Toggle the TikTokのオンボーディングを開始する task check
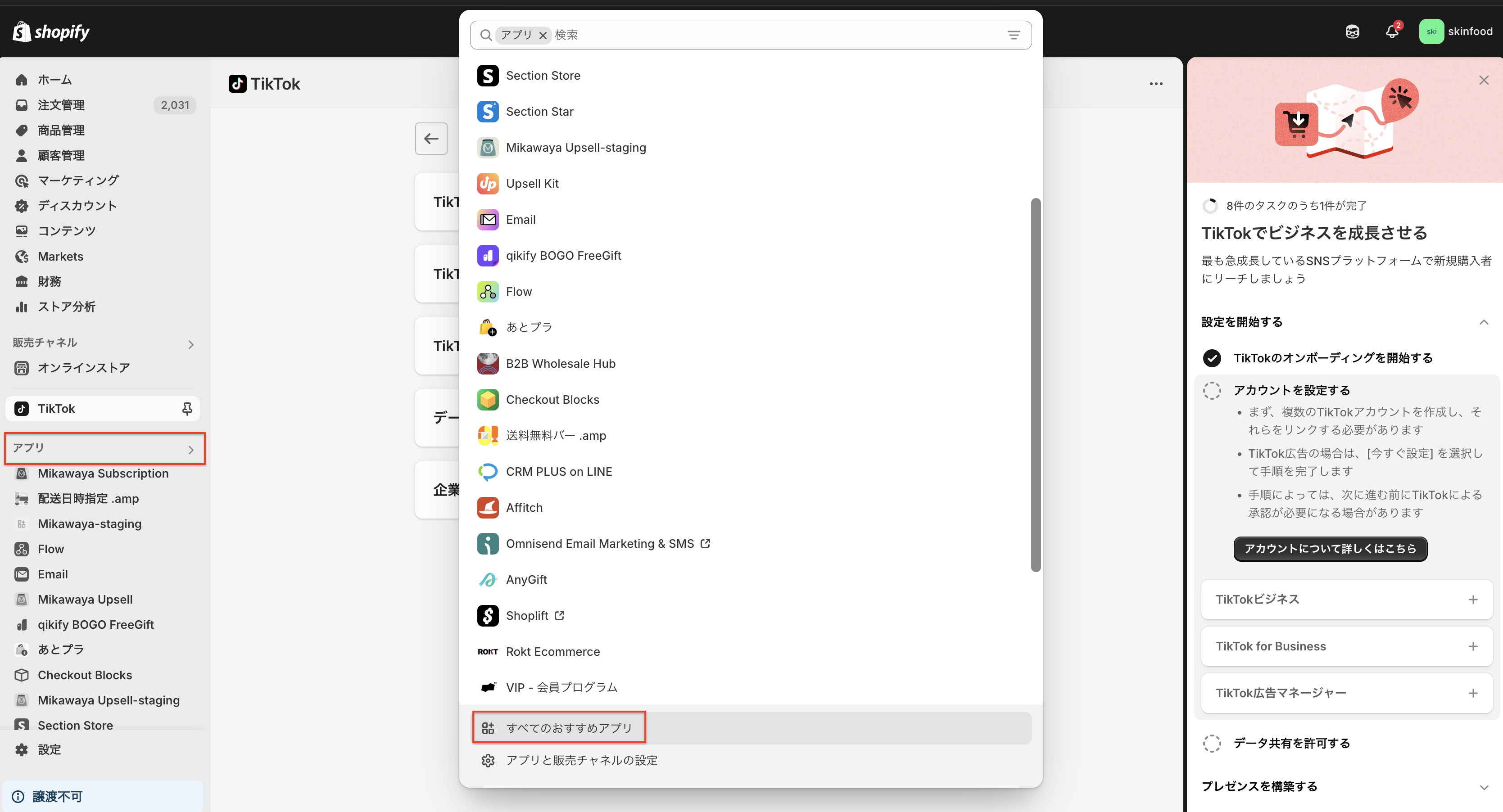 (x=1212, y=358)
